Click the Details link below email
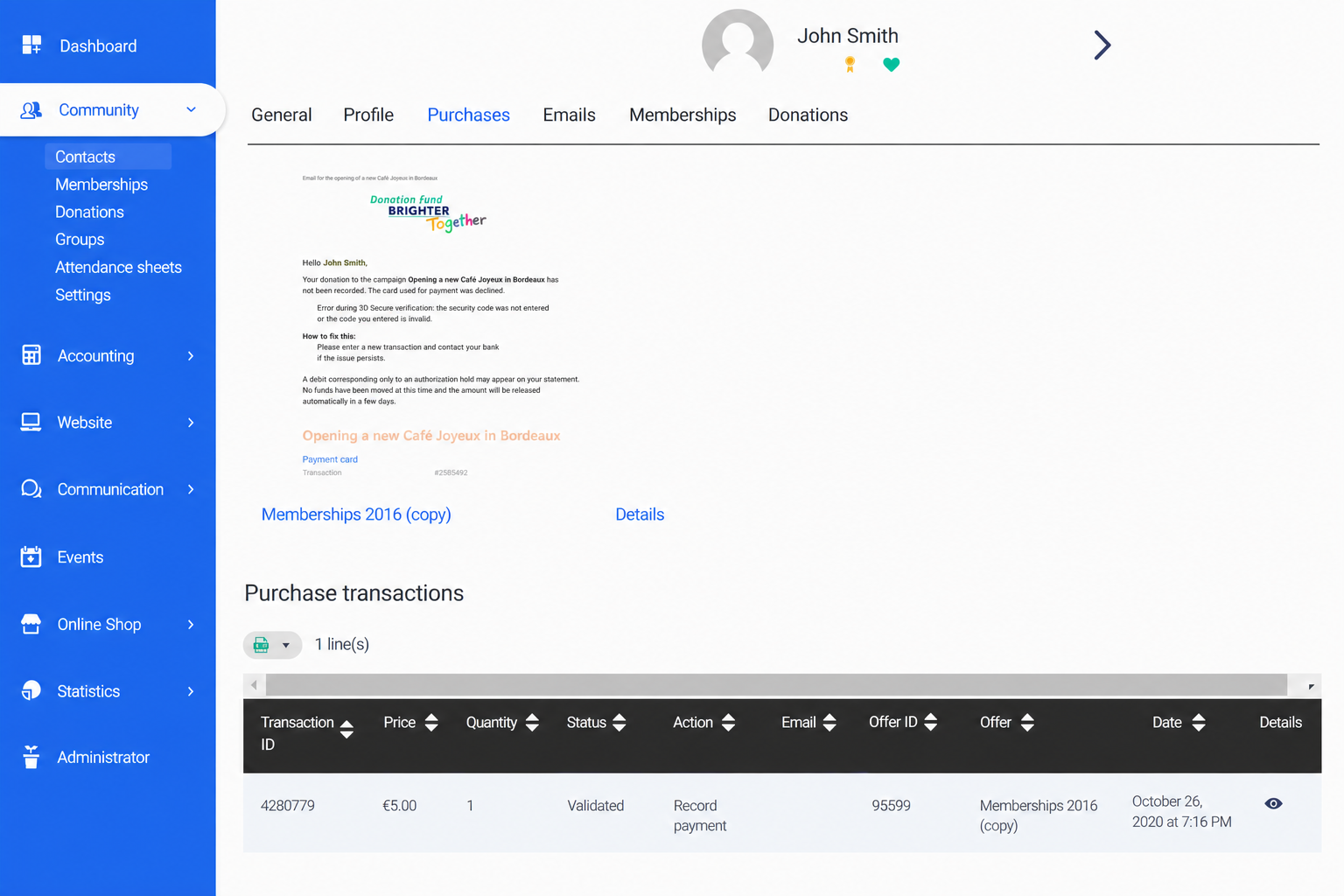This screenshot has width=1344, height=896. point(640,514)
